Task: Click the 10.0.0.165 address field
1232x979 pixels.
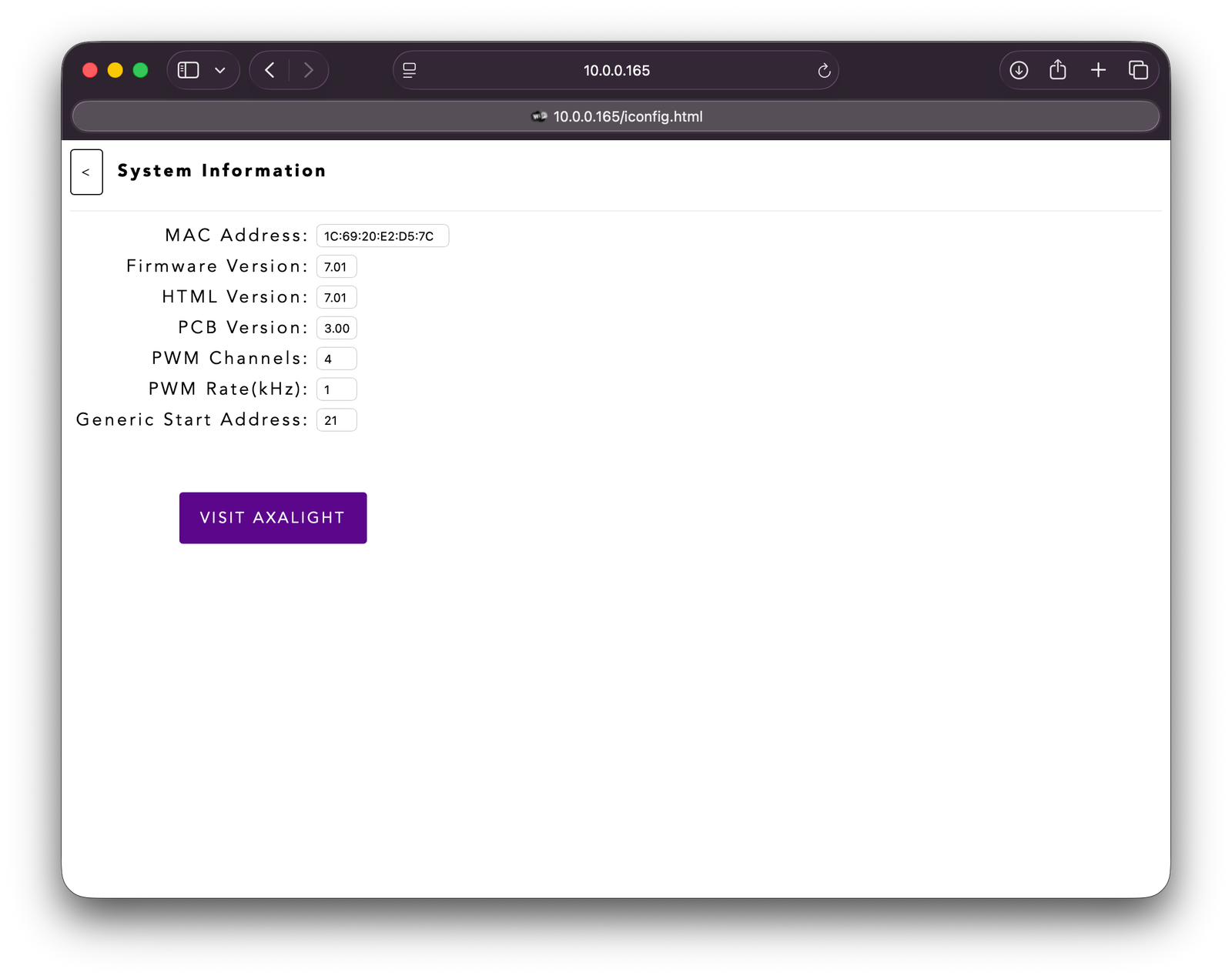Action: click(x=616, y=70)
